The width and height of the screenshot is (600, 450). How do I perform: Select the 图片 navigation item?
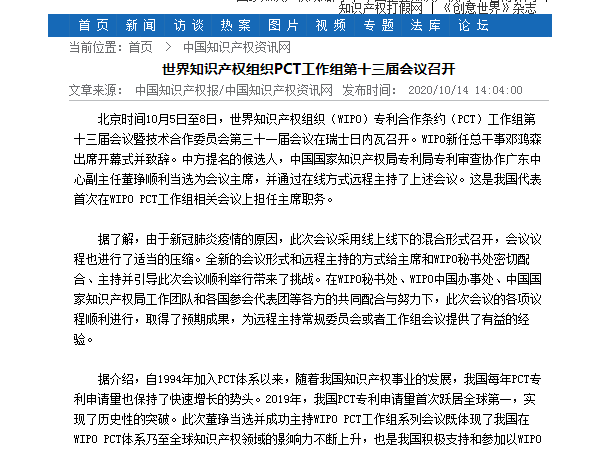(283, 26)
